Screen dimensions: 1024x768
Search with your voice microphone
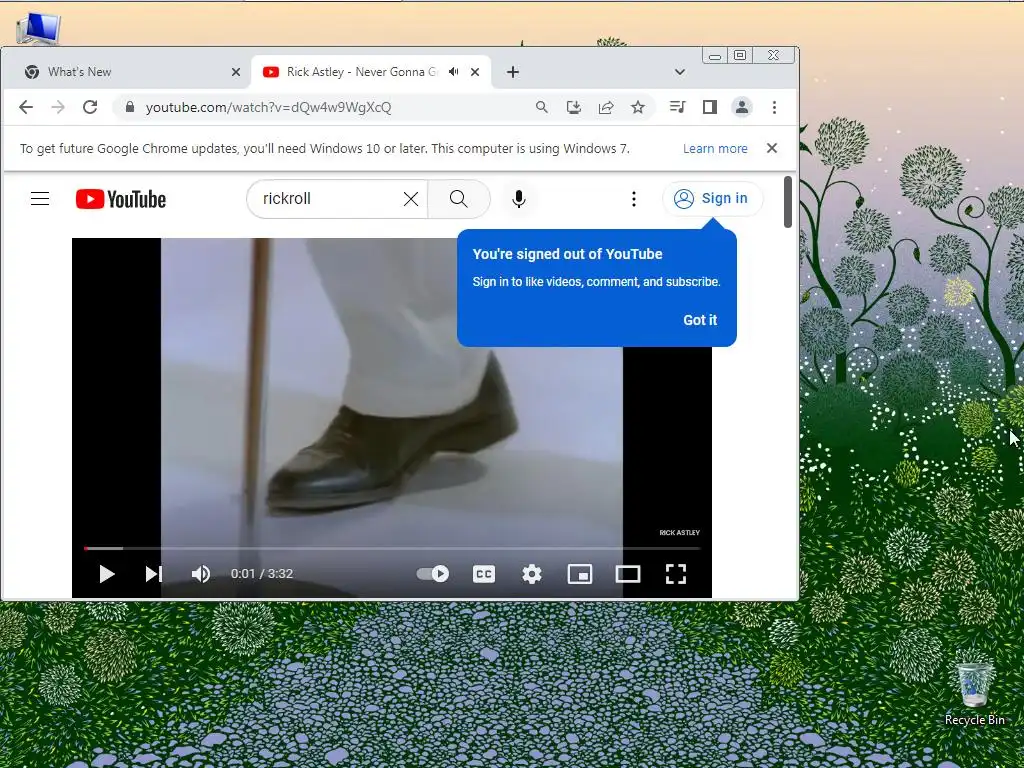tap(519, 199)
